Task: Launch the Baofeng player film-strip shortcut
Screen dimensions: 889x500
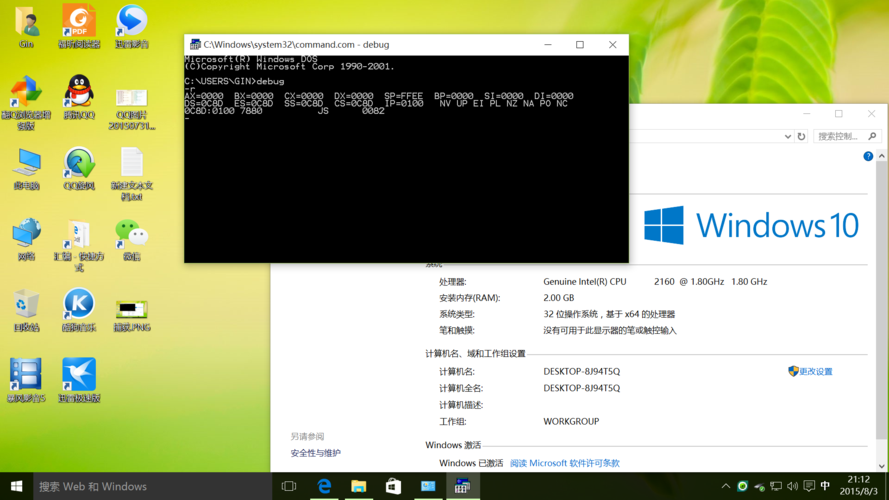Action: 26,381
